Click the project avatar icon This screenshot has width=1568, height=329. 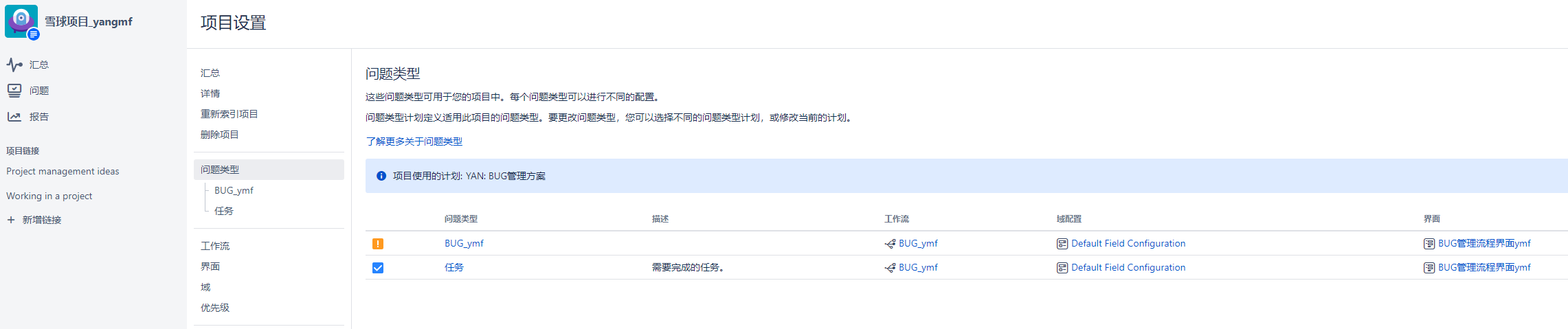pos(21,21)
